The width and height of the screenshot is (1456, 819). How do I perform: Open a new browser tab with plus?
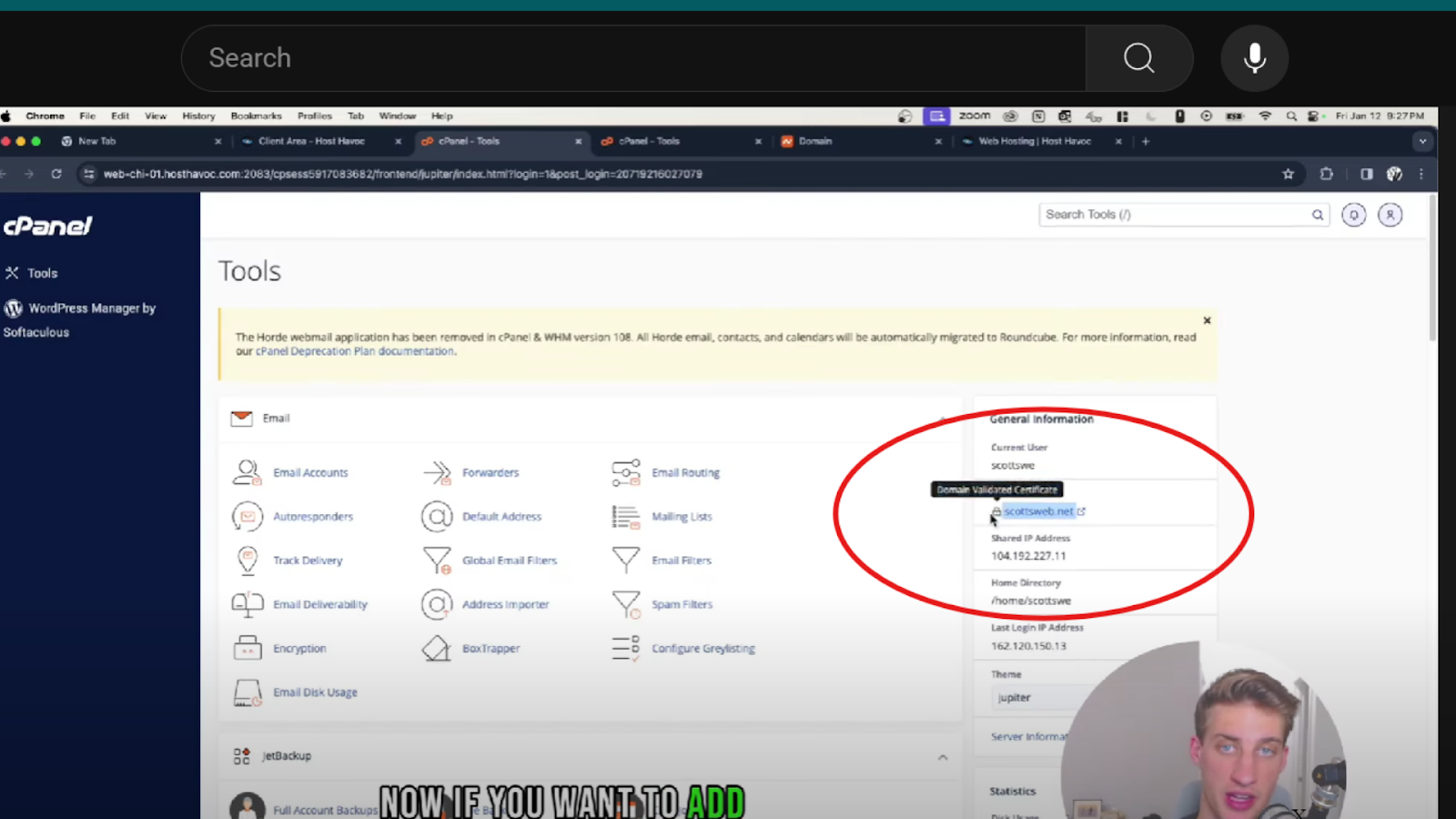[x=1146, y=141]
